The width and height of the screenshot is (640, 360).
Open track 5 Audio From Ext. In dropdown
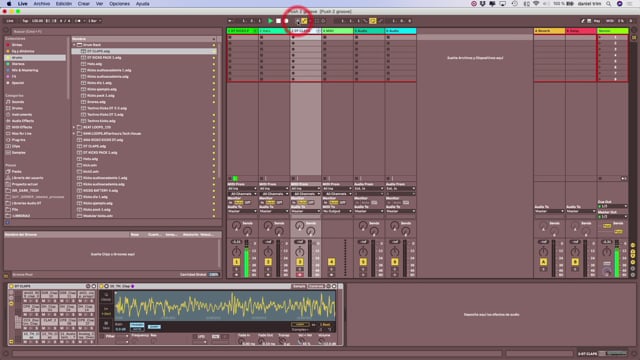(x=369, y=189)
